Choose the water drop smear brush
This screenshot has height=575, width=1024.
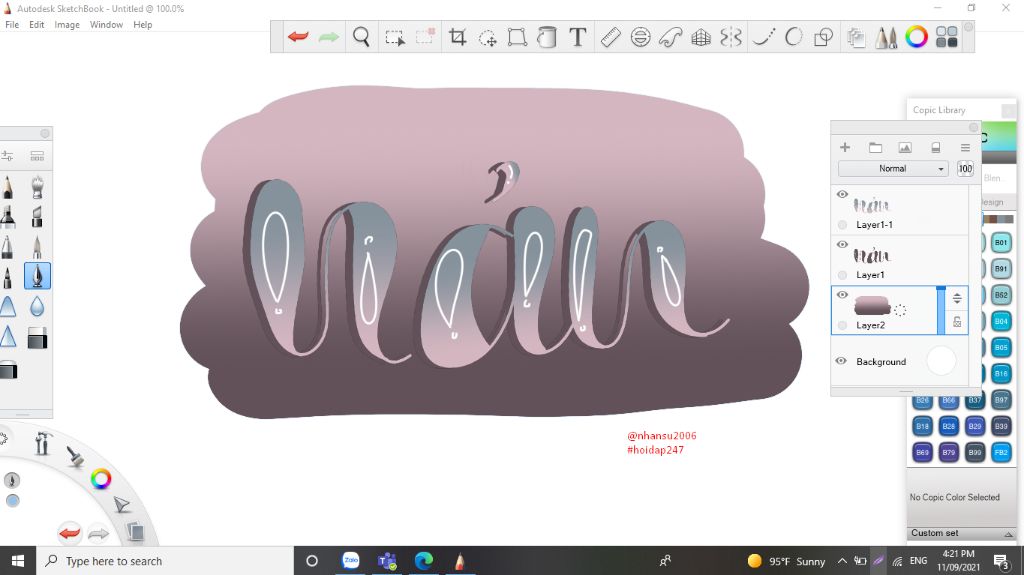coord(37,306)
